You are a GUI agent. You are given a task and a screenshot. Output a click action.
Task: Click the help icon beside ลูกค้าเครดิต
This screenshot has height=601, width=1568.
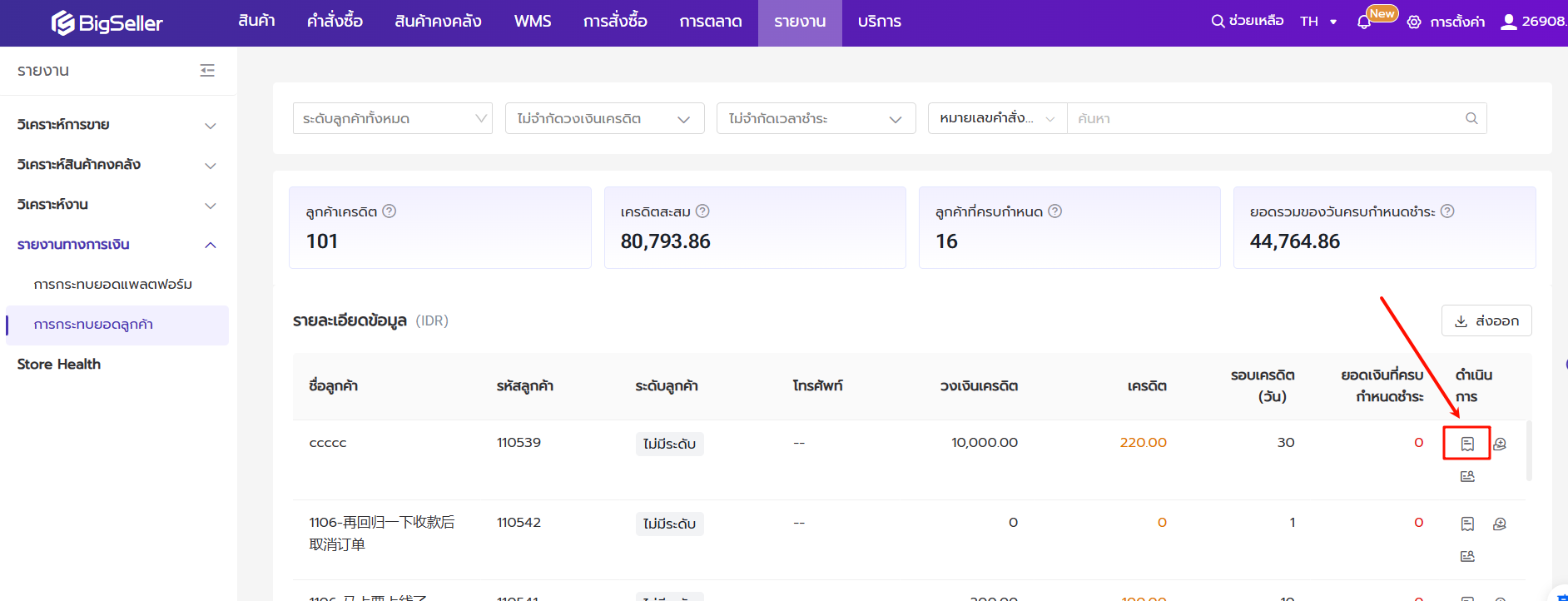pos(389,211)
